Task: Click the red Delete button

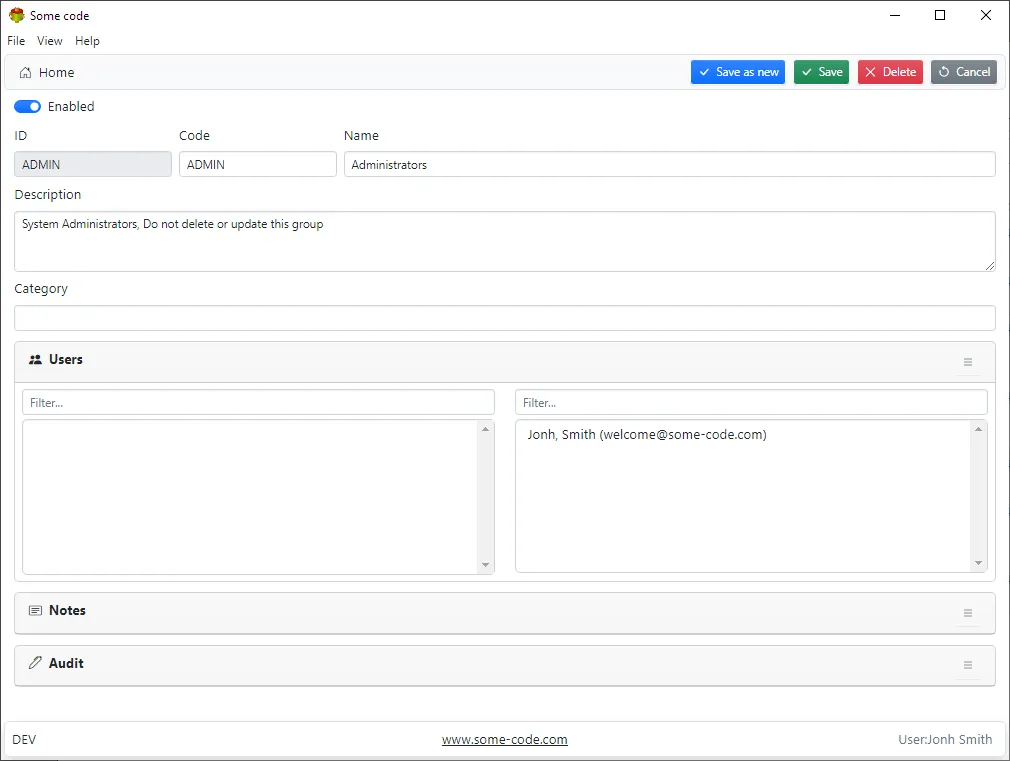Action: 890,72
